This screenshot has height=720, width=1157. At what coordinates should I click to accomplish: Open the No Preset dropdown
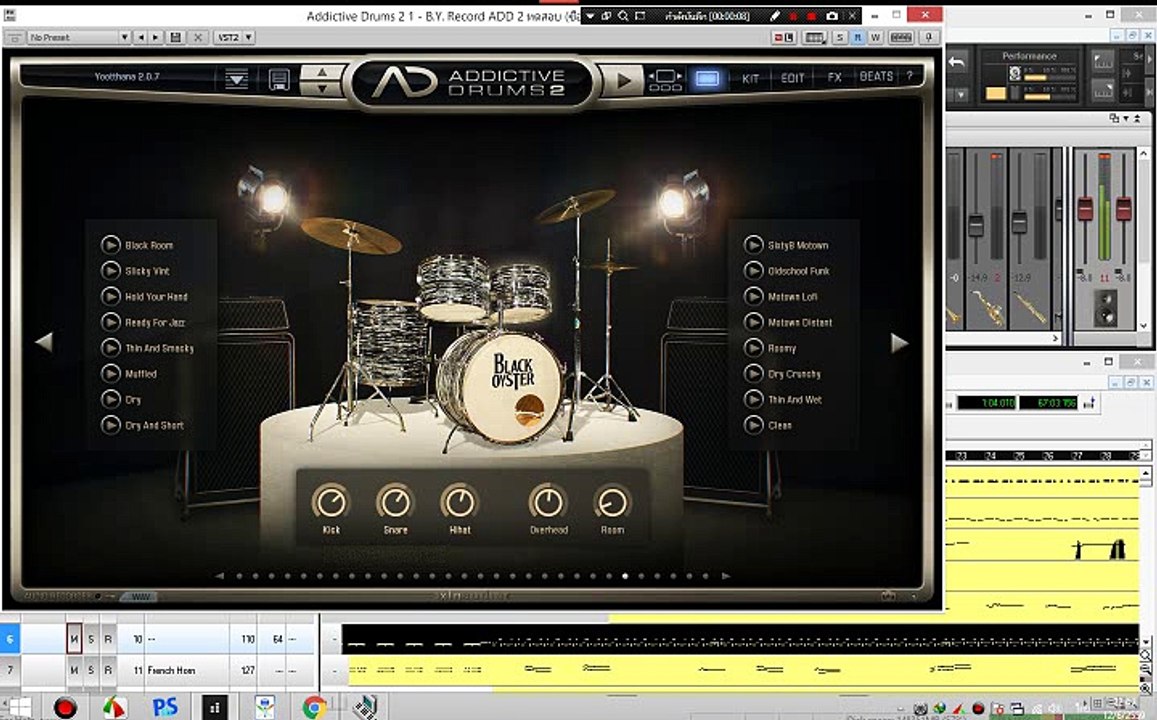coord(79,37)
